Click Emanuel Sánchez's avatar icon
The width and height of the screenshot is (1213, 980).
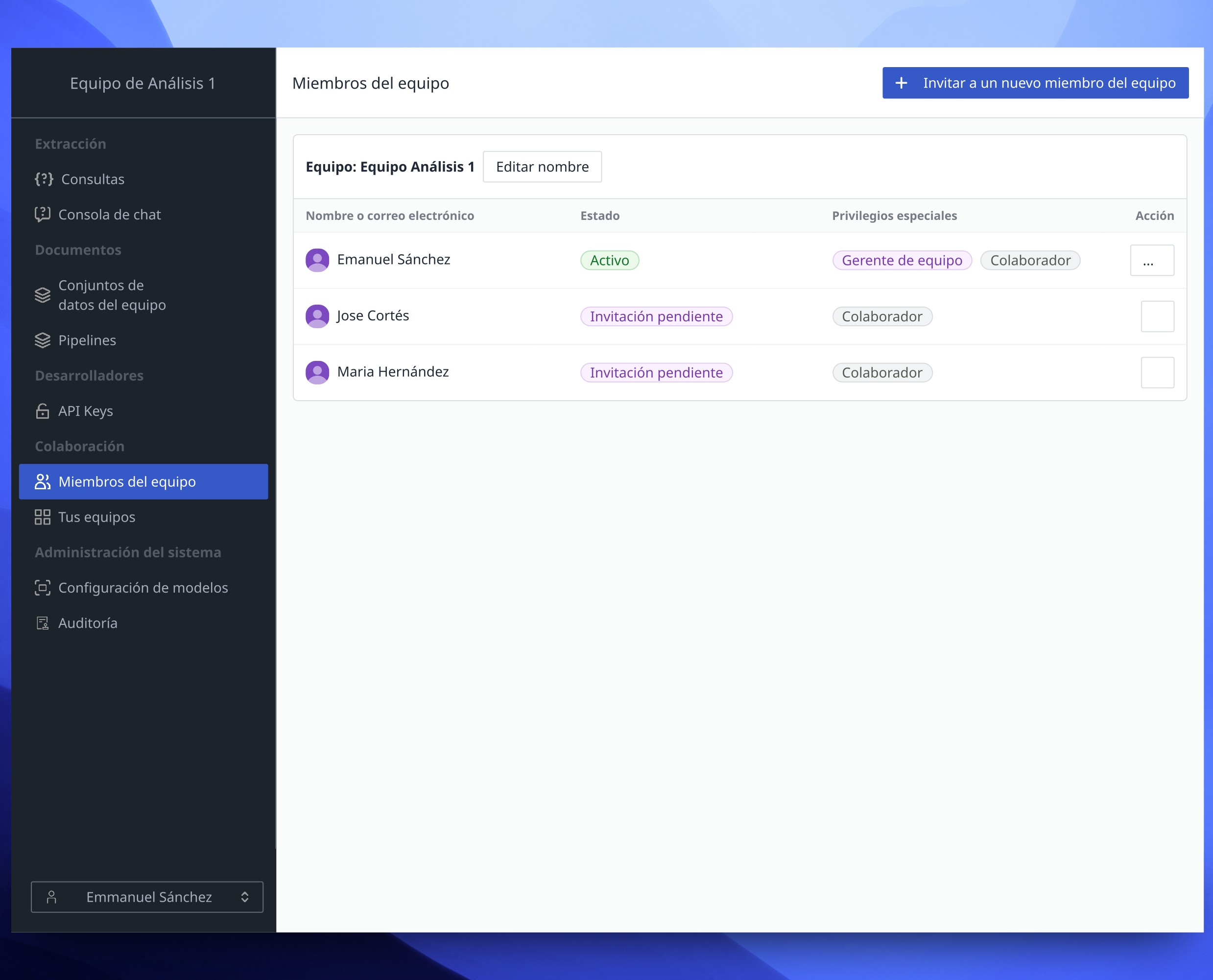pyautogui.click(x=317, y=260)
